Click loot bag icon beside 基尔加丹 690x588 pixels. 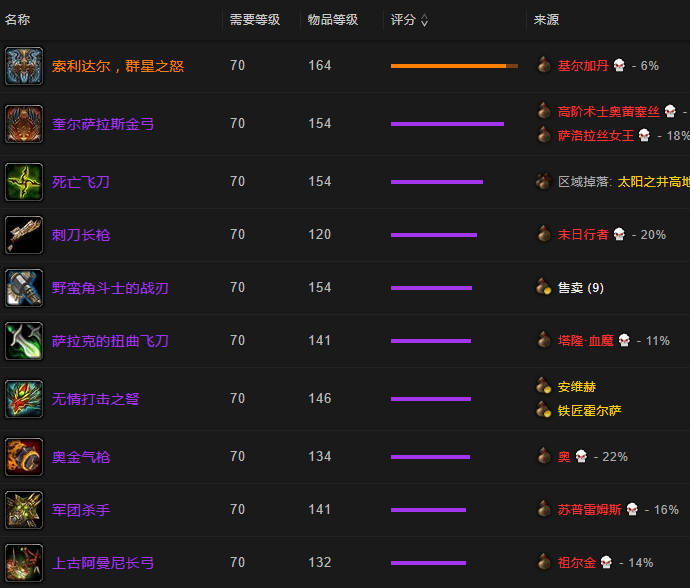544,65
